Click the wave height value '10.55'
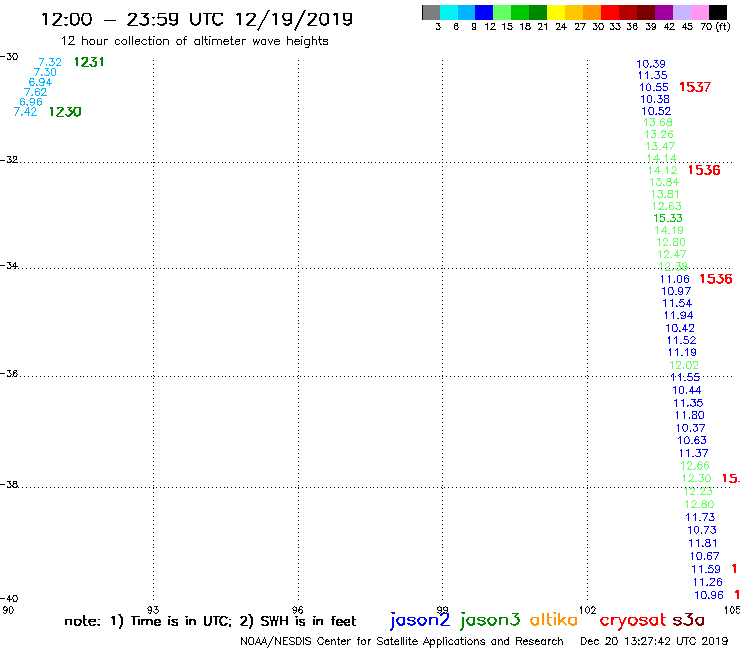The width and height of the screenshot is (740, 650). point(654,87)
